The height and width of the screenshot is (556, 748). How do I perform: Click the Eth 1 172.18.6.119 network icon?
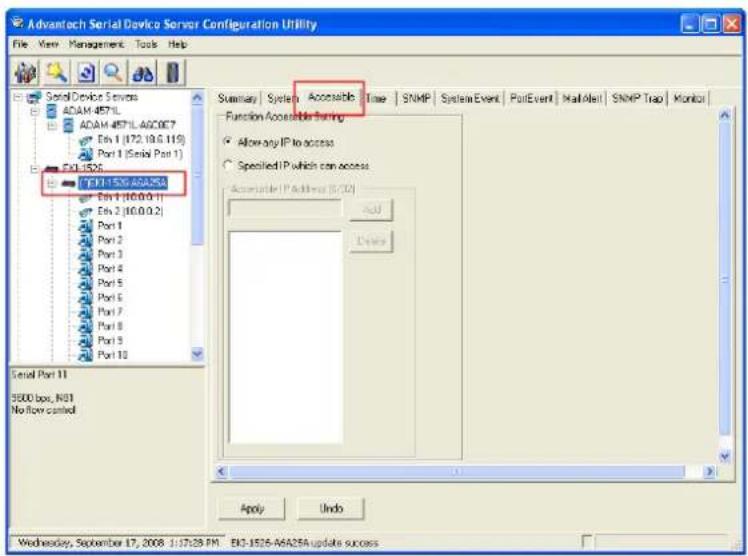pos(86,140)
